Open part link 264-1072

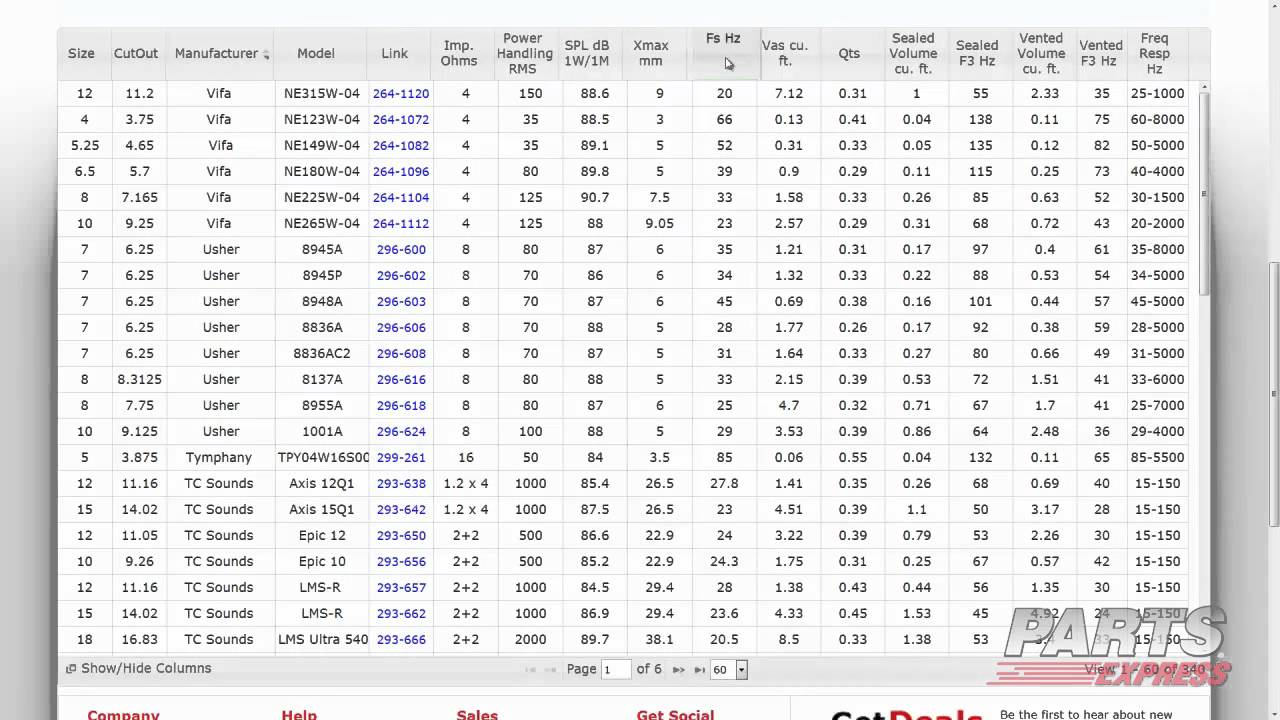click(401, 119)
